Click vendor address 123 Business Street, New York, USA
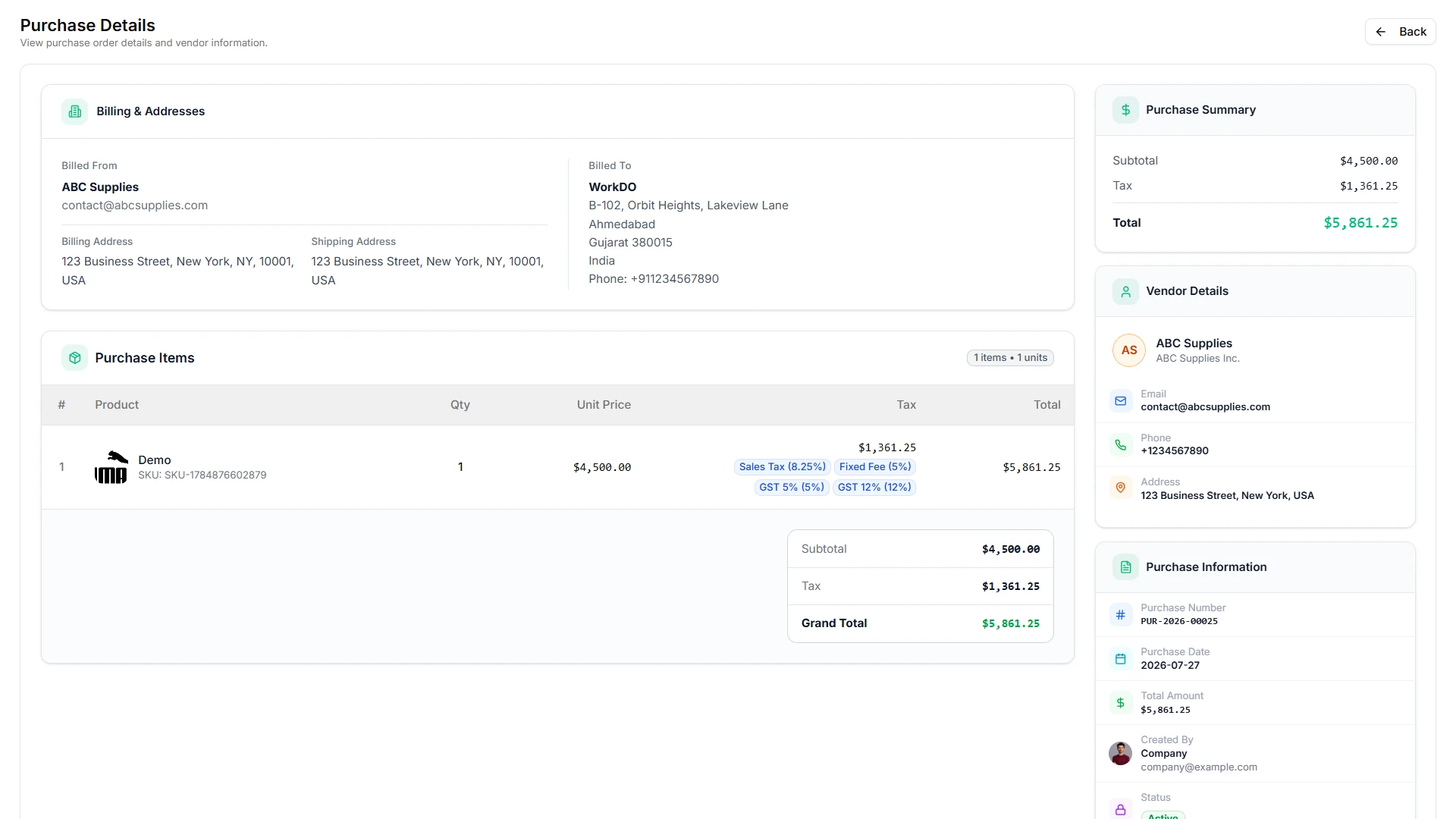The height and width of the screenshot is (819, 1456). (x=1227, y=496)
